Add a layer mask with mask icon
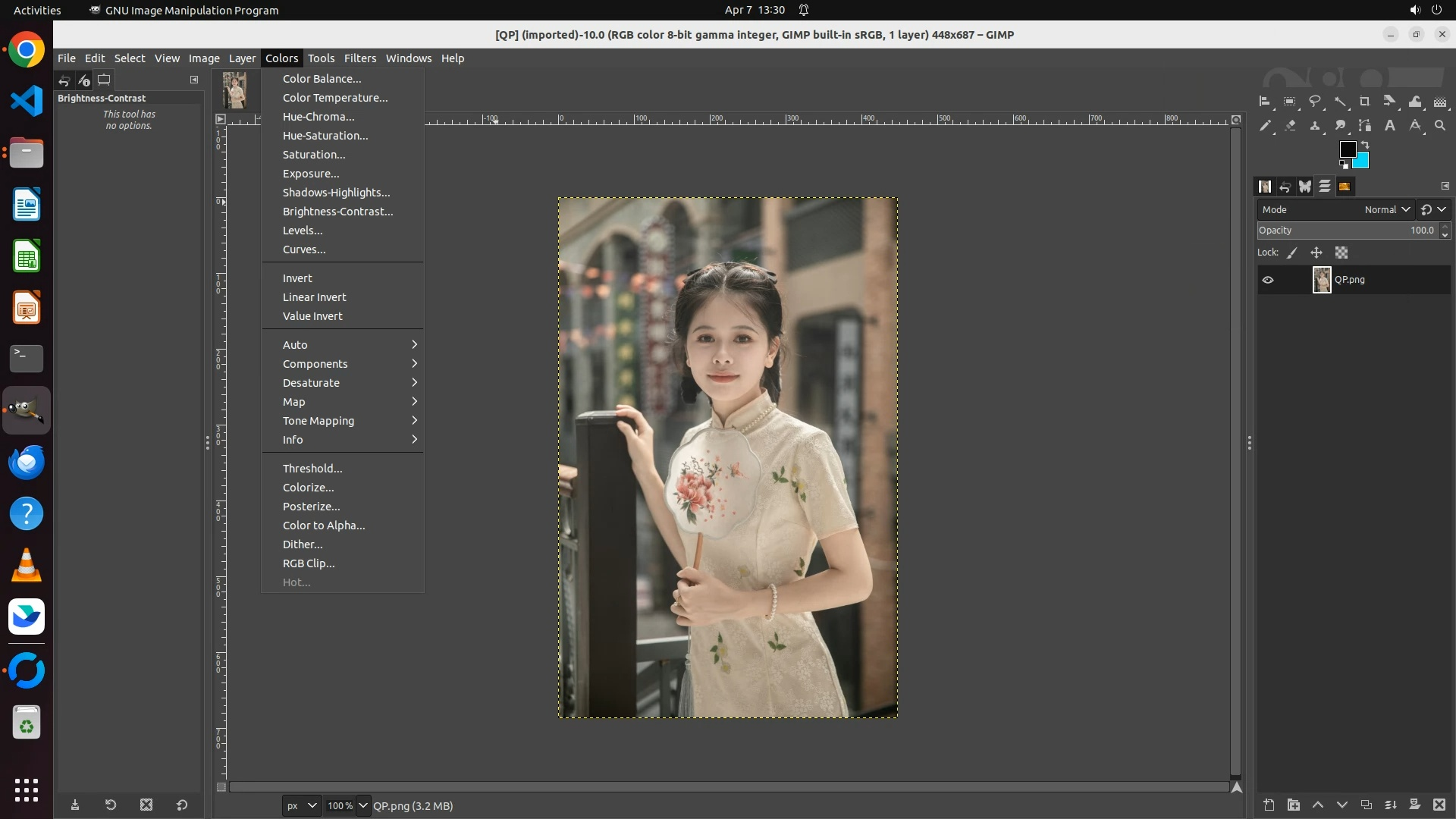 [1414, 805]
